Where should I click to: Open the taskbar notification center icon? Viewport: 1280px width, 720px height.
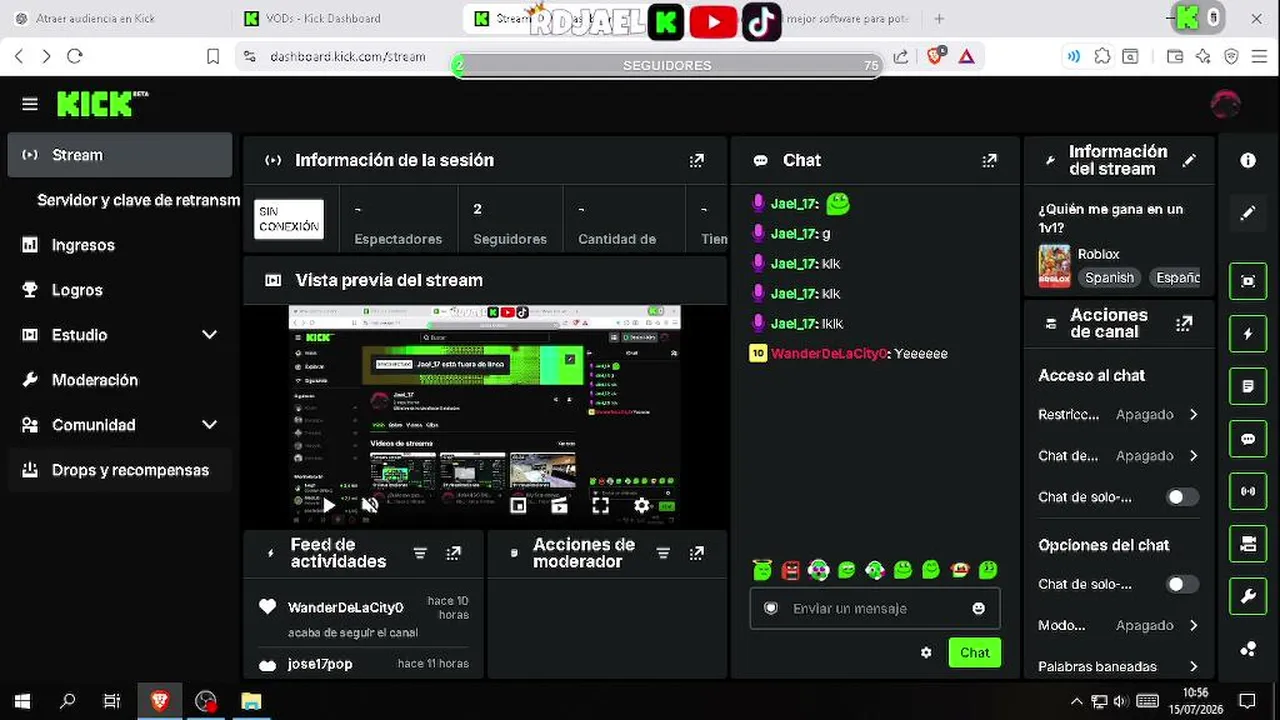1247,701
